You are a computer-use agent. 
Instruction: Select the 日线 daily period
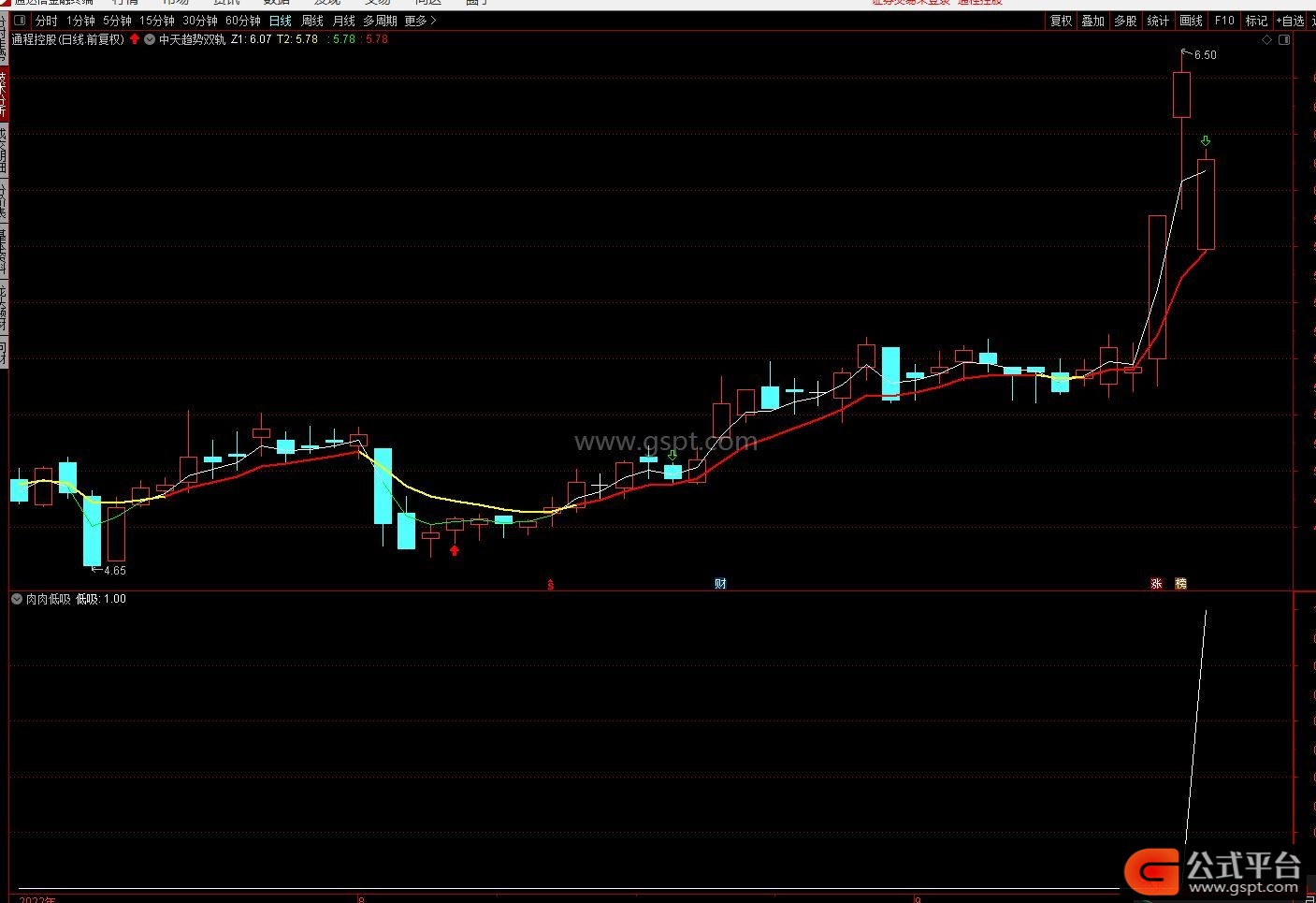280,21
